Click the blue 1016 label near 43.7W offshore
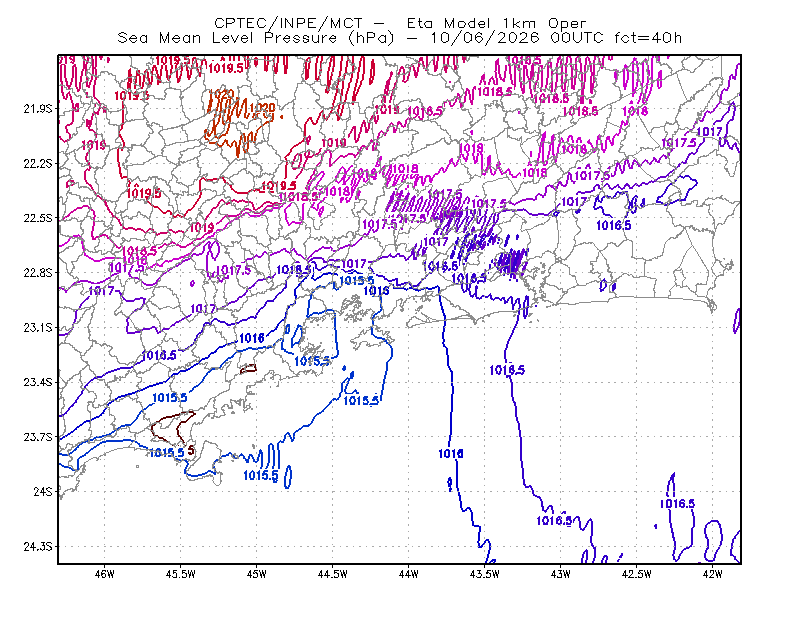Screen dimensions: 800x618 451,453
